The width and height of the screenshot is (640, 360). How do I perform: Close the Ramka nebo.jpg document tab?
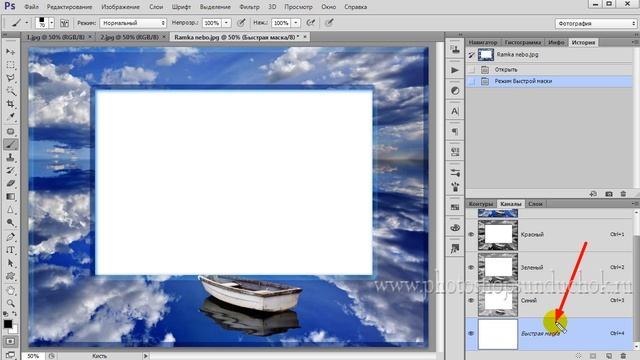(305, 37)
